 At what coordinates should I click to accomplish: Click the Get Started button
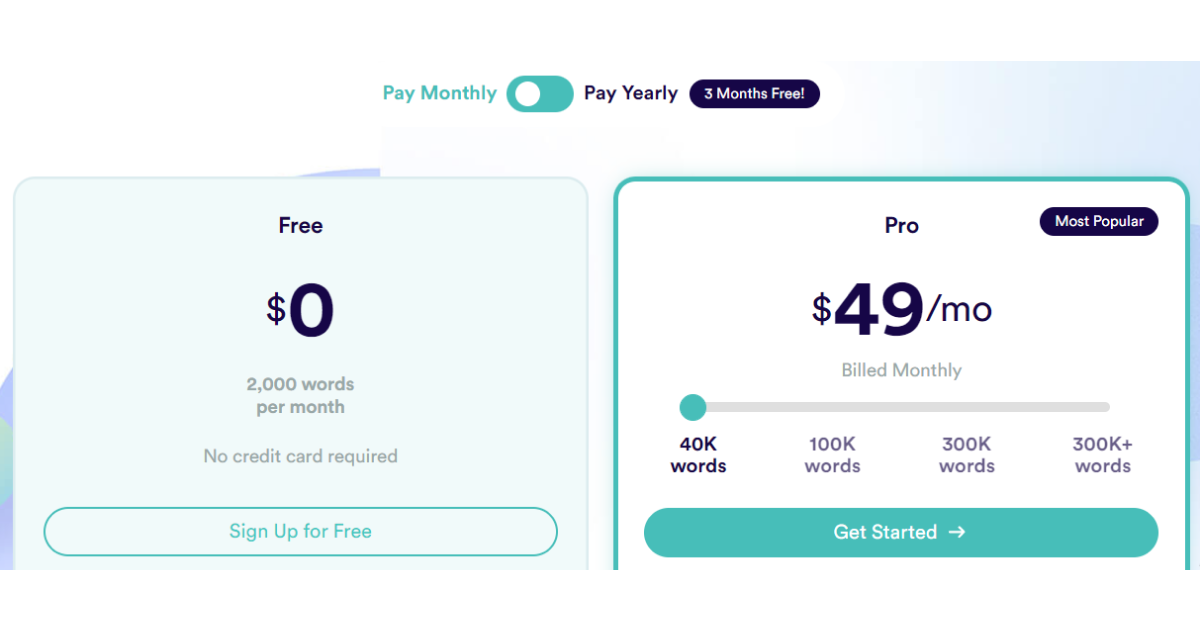tap(901, 532)
